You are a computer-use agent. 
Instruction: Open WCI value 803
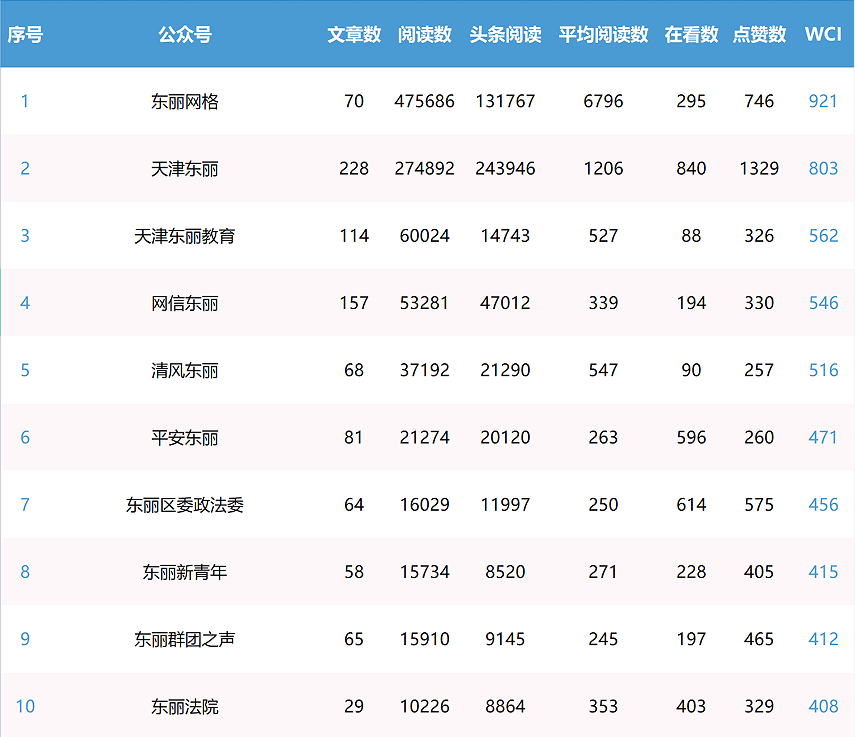(x=823, y=168)
